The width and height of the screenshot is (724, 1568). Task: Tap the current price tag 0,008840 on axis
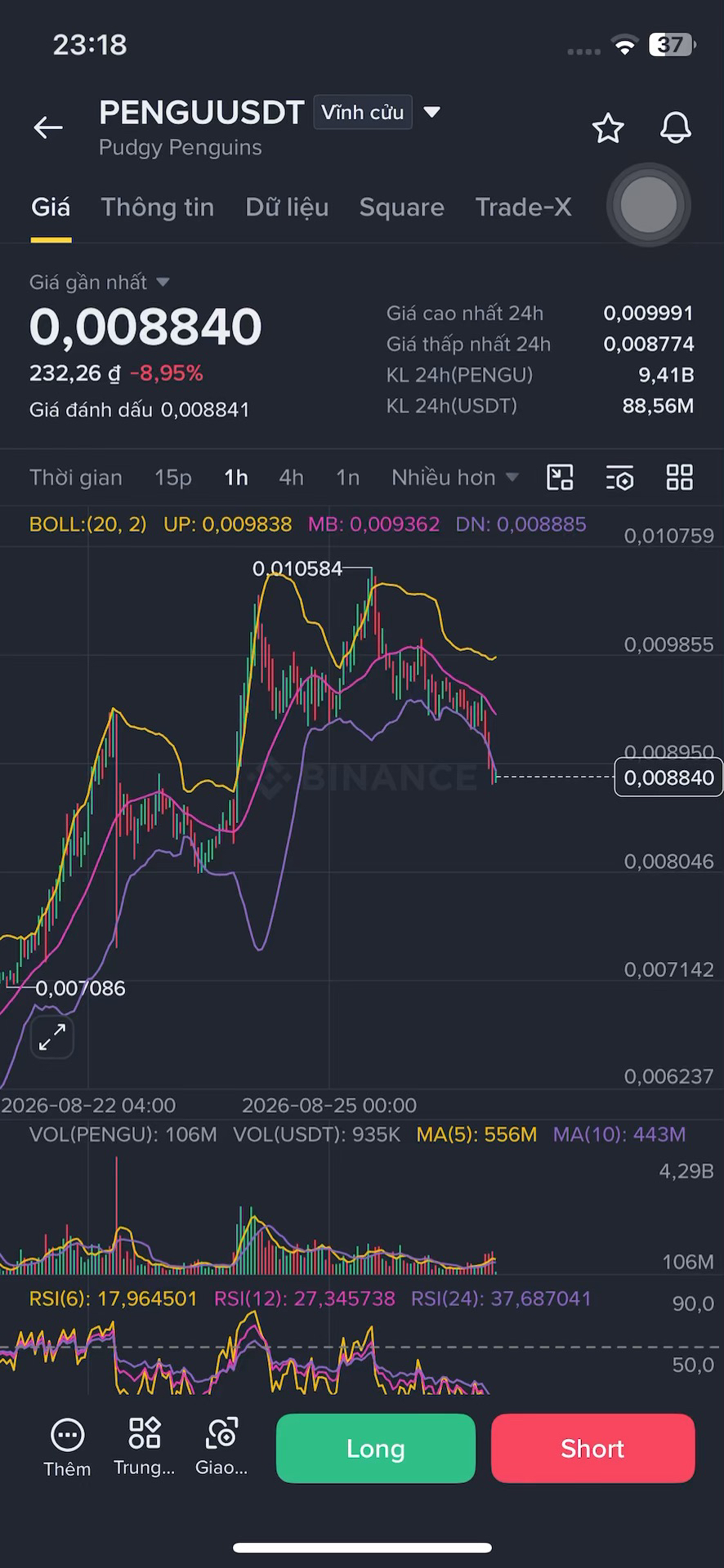[x=668, y=777]
